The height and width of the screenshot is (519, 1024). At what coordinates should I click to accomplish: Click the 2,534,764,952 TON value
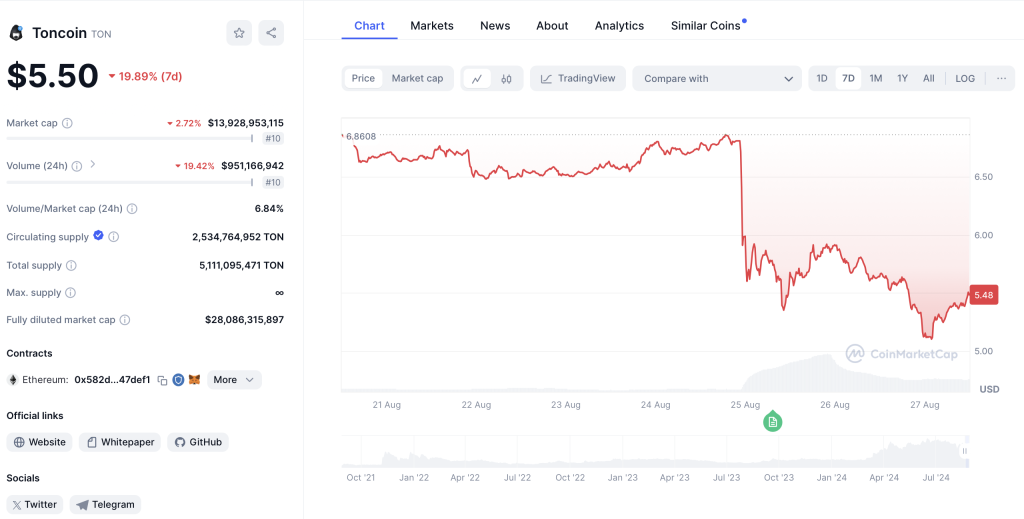tap(238, 237)
